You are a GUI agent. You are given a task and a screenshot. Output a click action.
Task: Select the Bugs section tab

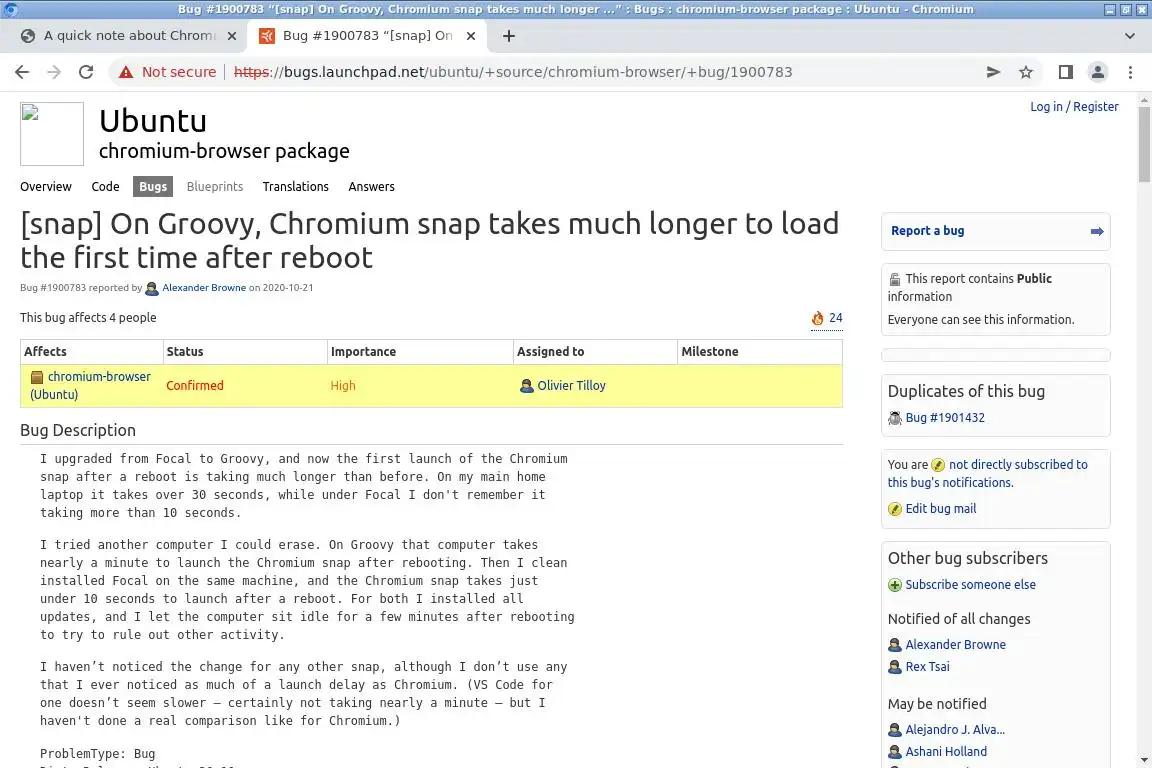[153, 187]
